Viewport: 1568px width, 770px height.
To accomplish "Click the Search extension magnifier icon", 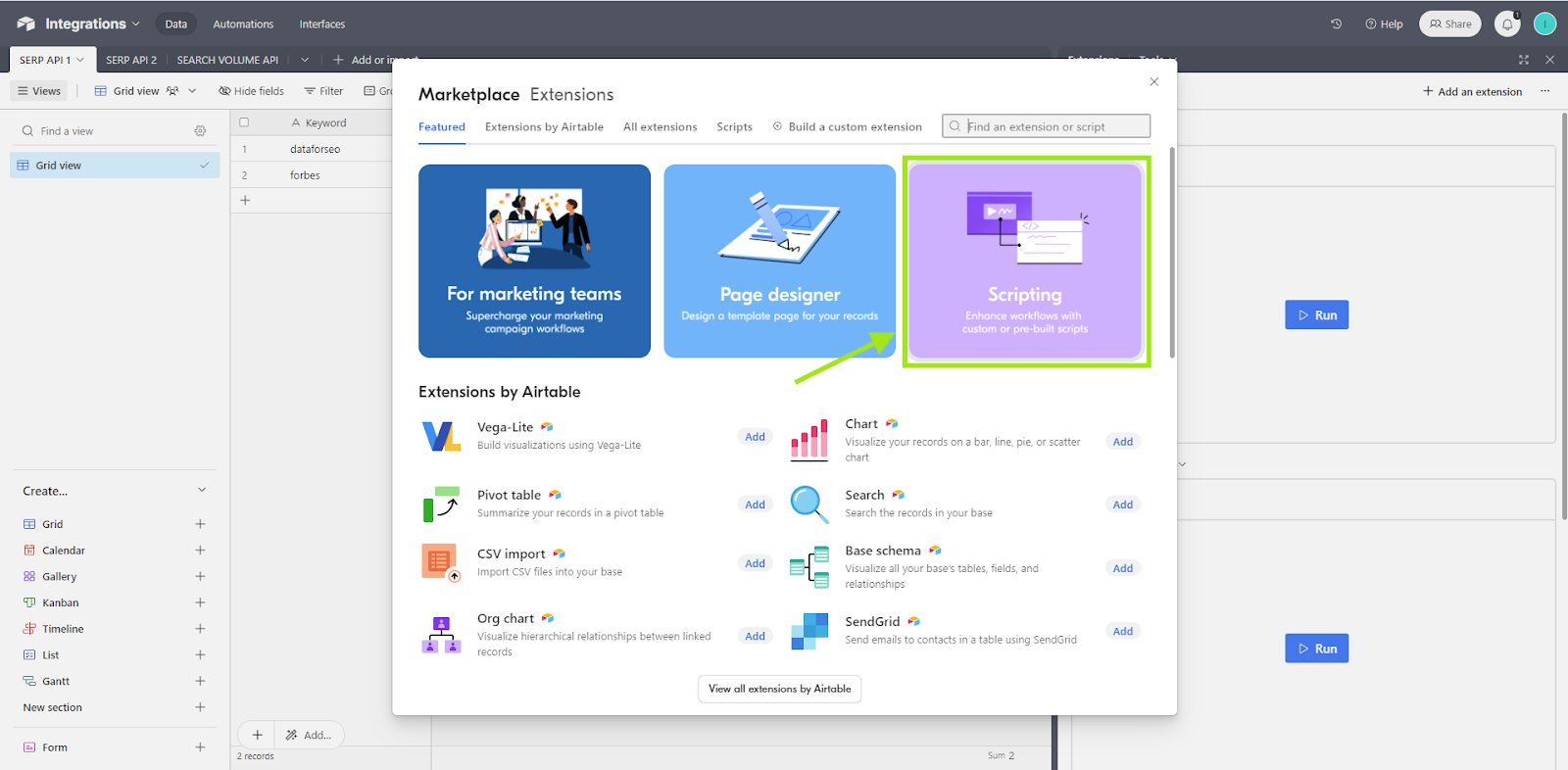I will click(809, 504).
